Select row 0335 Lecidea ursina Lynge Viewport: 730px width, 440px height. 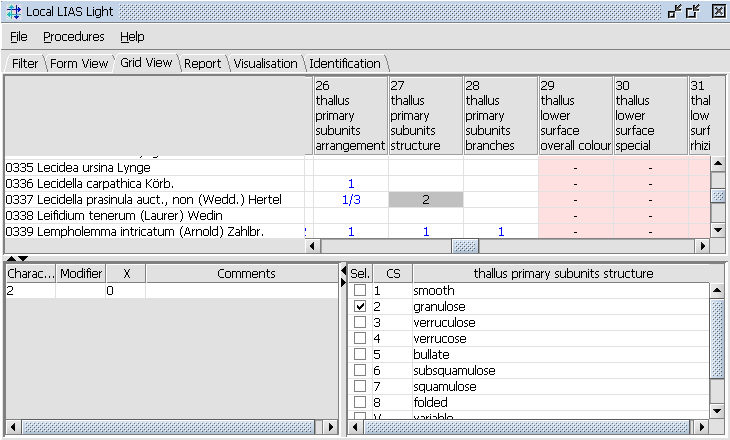click(155, 168)
